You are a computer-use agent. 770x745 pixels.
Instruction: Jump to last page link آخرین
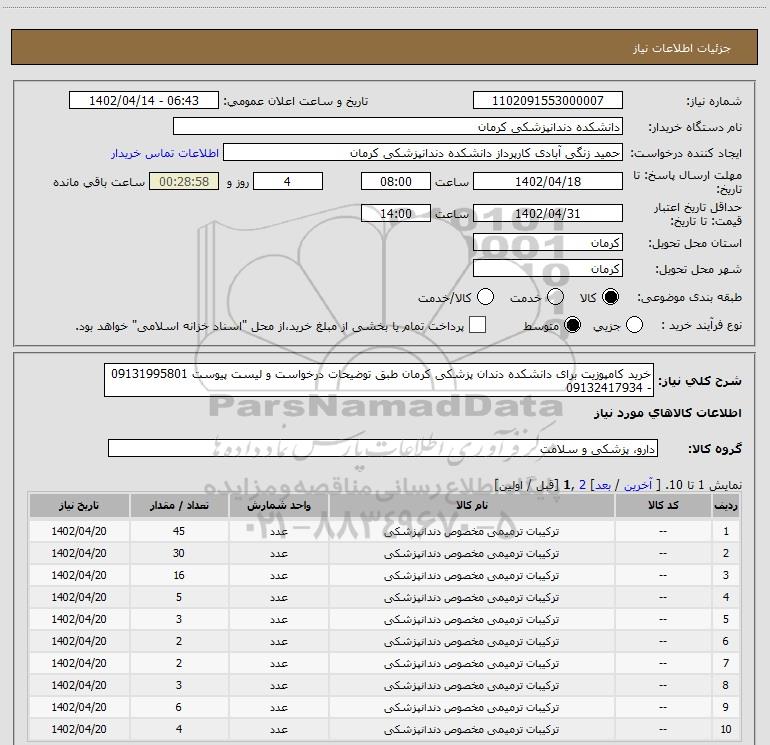pos(637,485)
